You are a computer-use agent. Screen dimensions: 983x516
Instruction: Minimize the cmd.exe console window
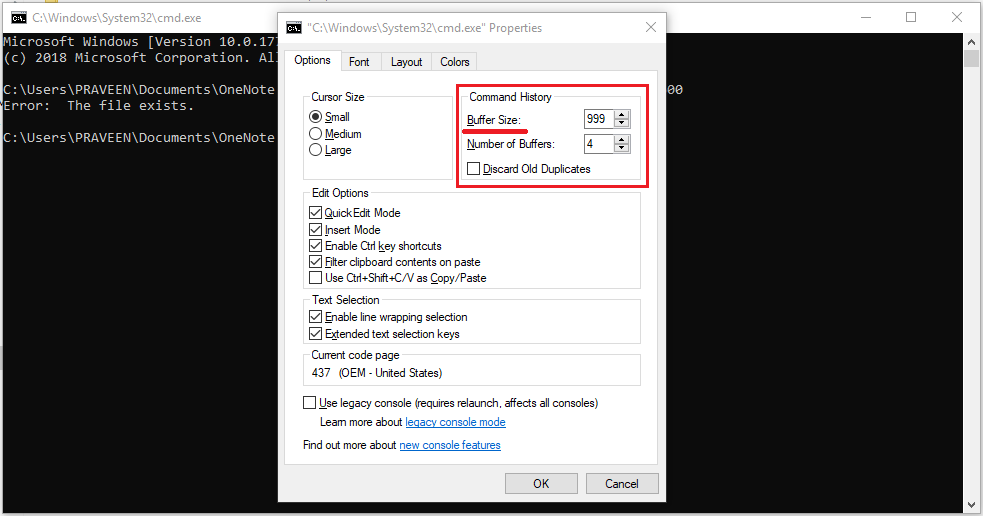(x=866, y=18)
